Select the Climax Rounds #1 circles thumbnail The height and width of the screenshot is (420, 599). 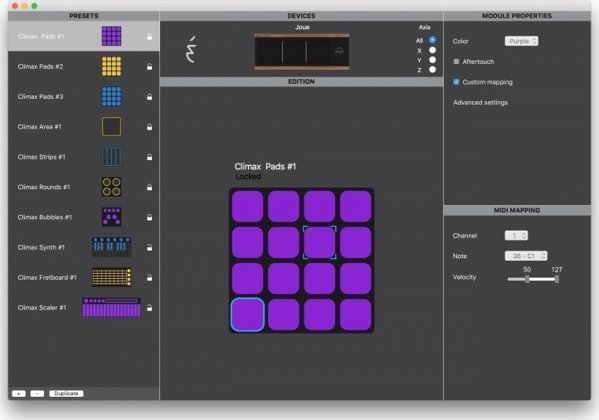pyautogui.click(x=112, y=187)
